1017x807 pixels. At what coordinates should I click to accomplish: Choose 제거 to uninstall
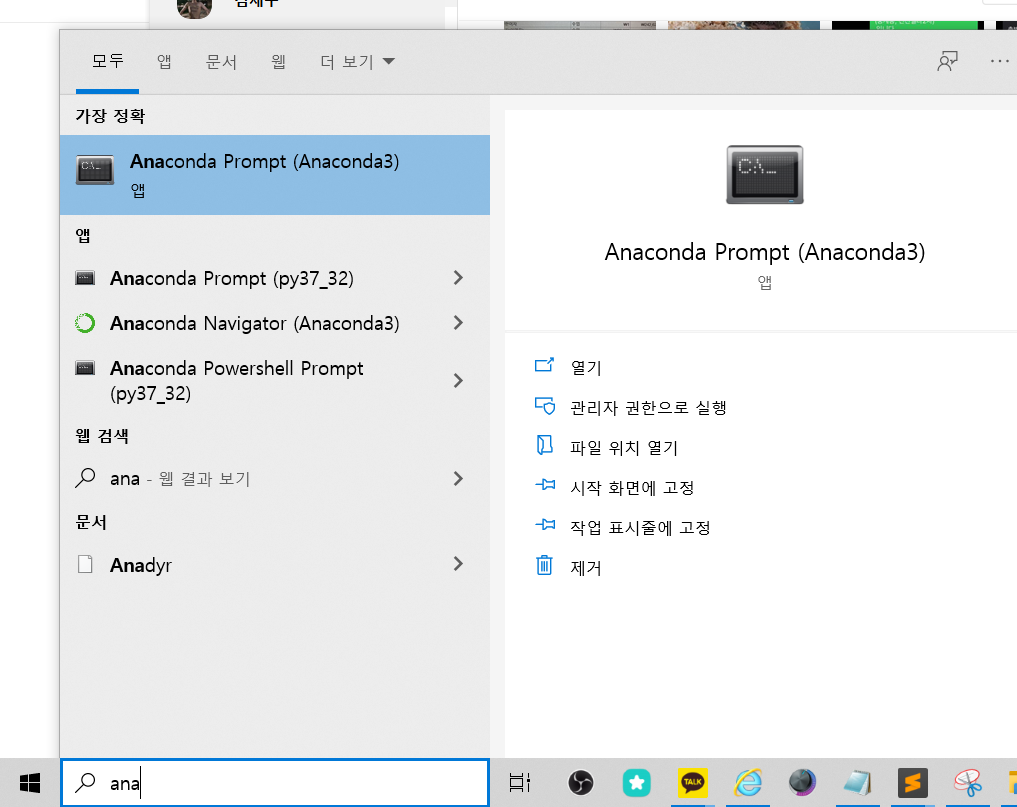(586, 568)
